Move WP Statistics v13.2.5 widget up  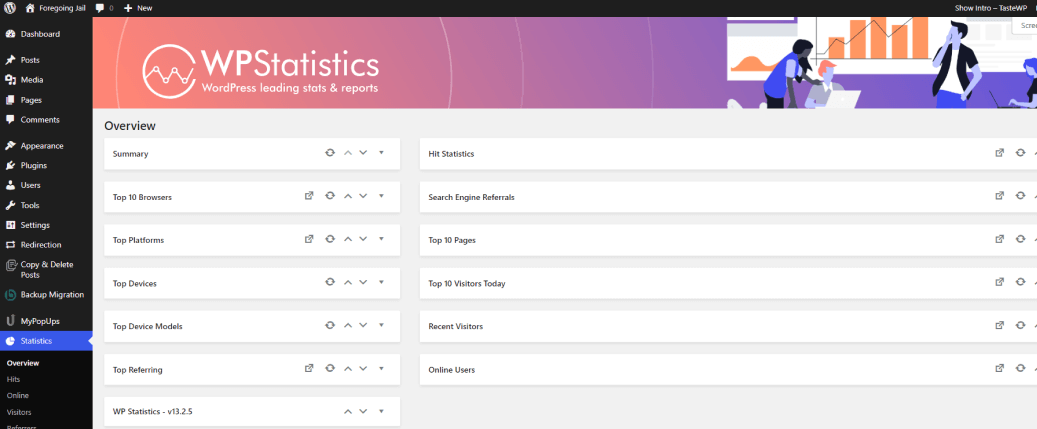(348, 411)
